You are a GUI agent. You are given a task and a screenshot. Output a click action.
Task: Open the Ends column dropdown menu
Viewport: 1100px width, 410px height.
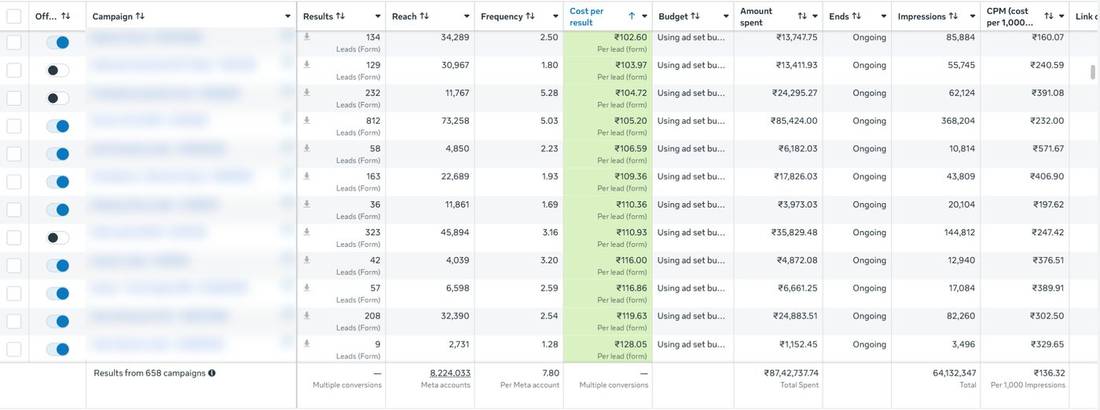[x=883, y=16]
